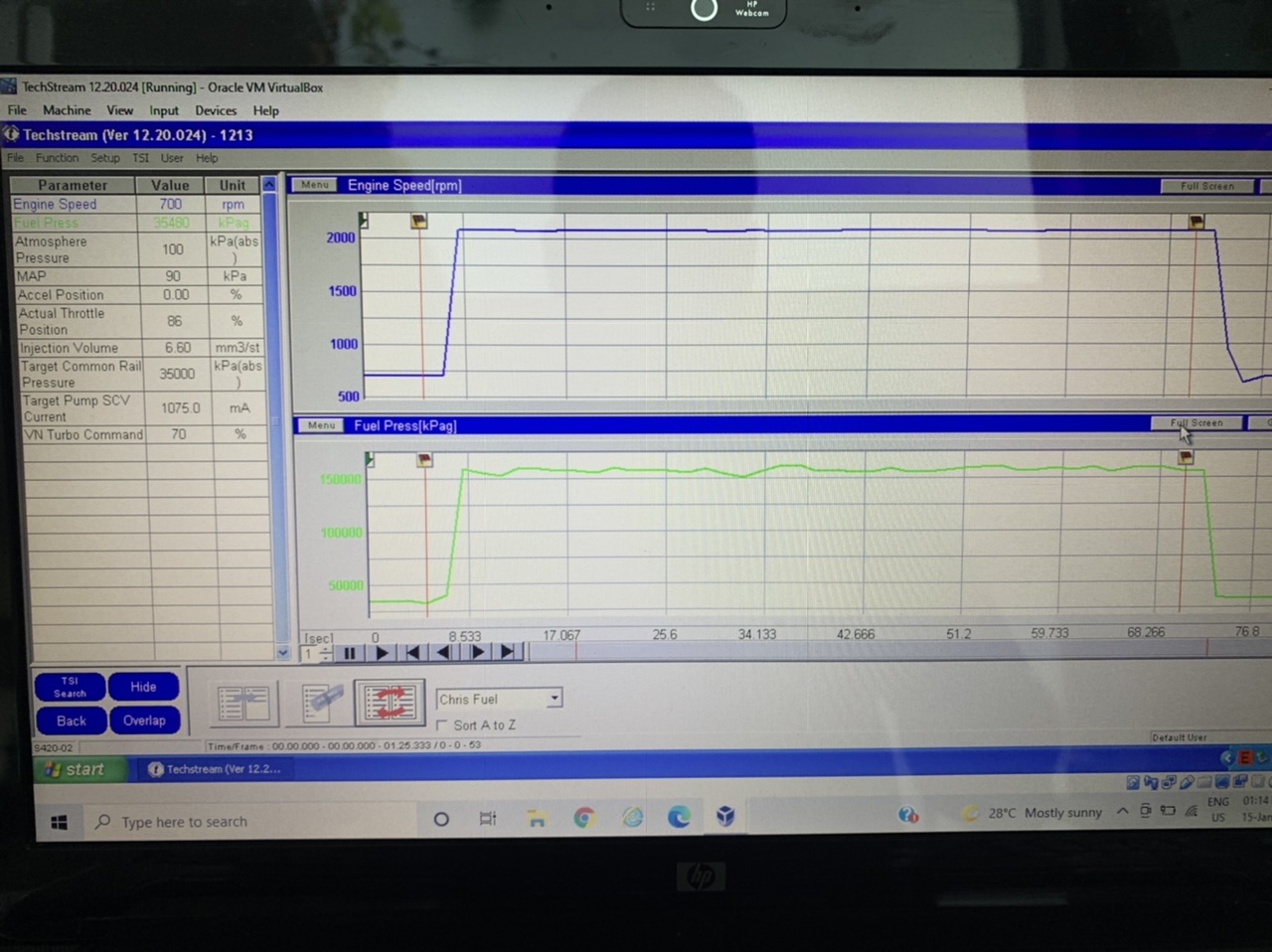The image size is (1272, 952).
Task: Click the Back button
Action: coord(71,720)
